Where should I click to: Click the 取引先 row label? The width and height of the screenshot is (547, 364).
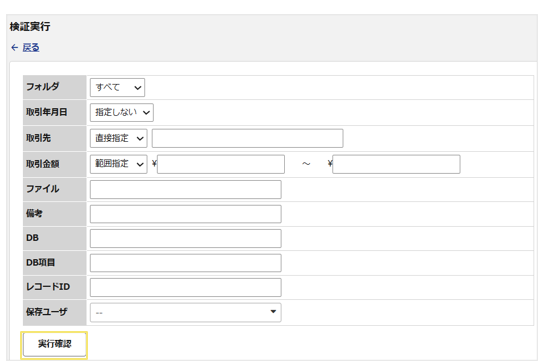[38, 138]
